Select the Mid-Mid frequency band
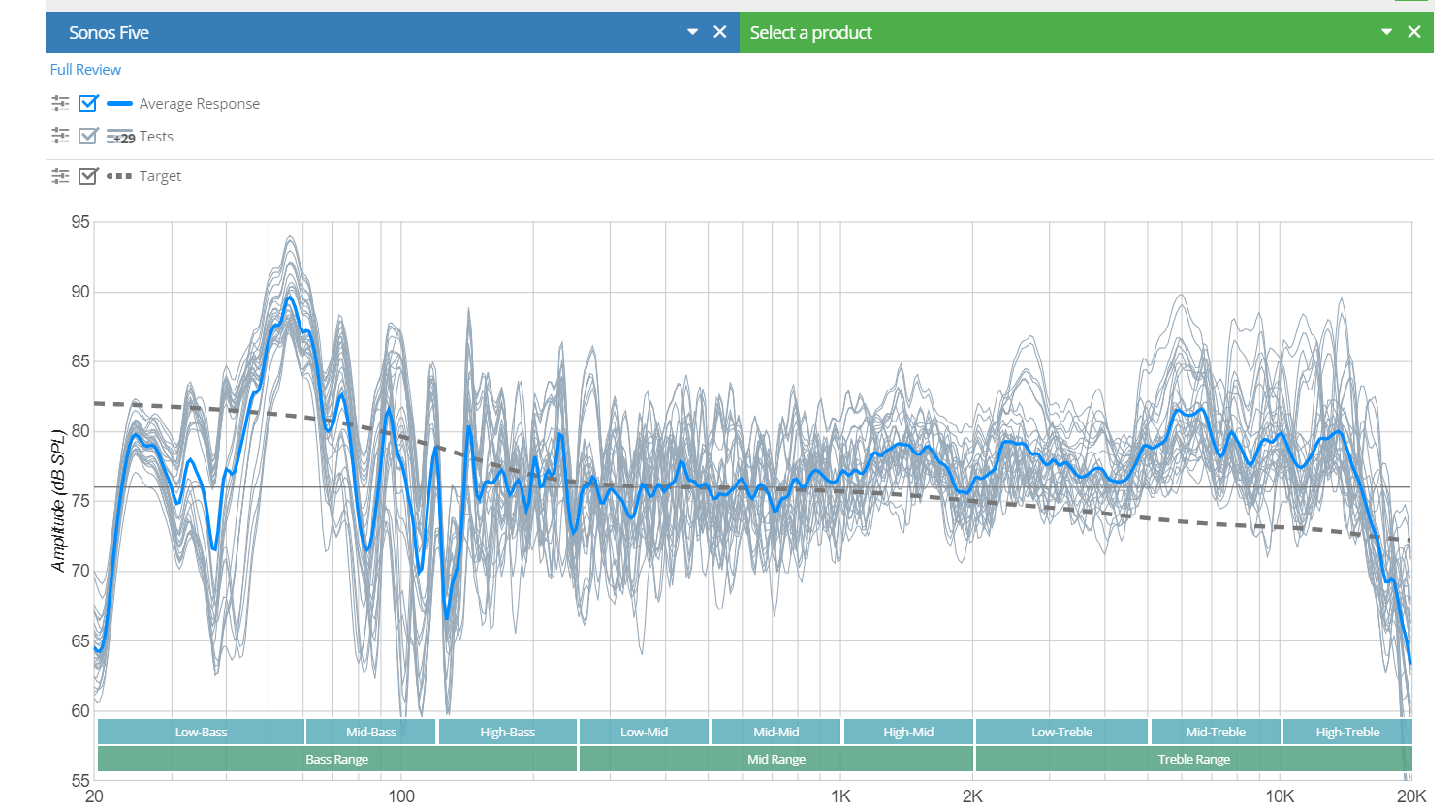The image size is (1456, 812). (x=775, y=732)
